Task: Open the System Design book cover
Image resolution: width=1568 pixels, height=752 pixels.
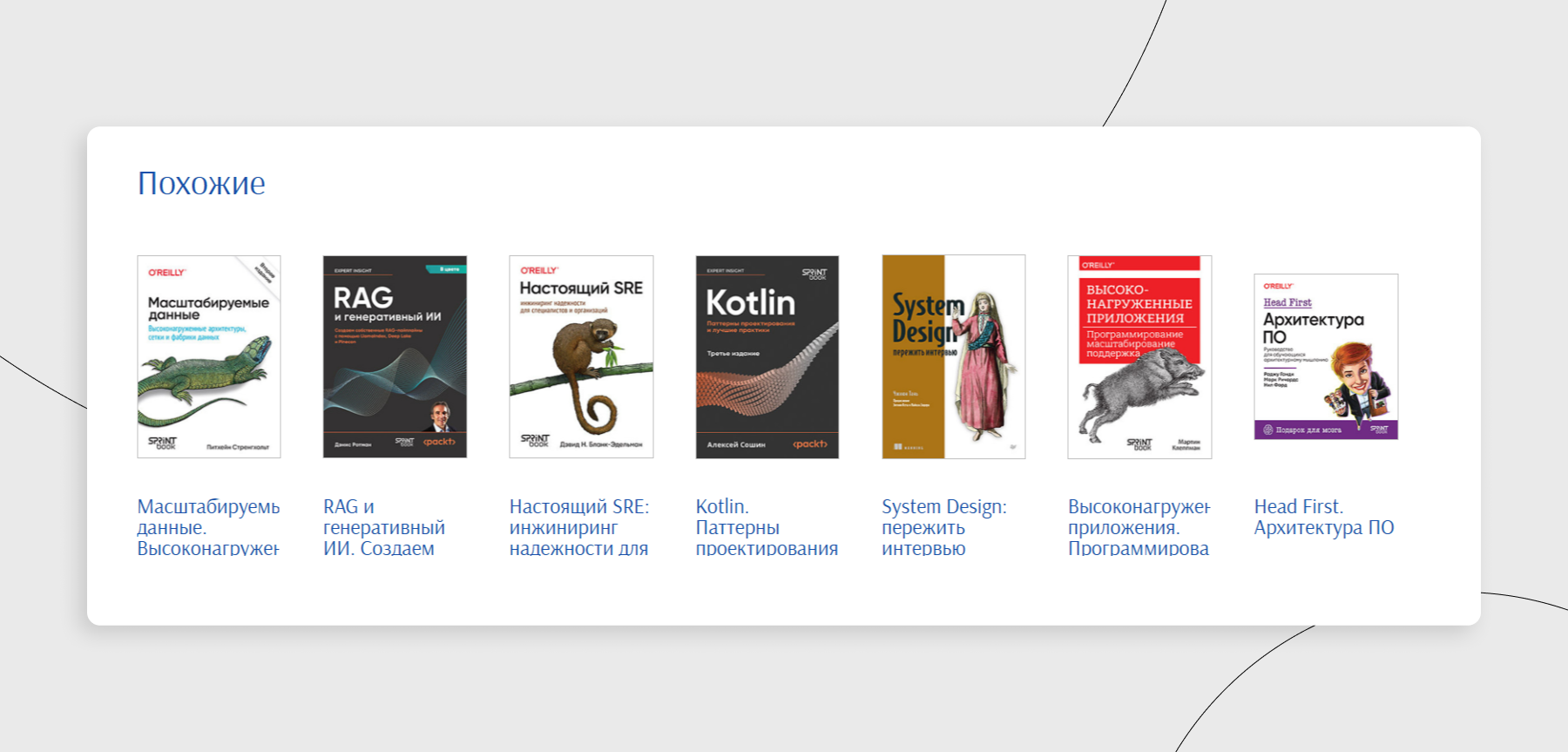Action: 954,356
